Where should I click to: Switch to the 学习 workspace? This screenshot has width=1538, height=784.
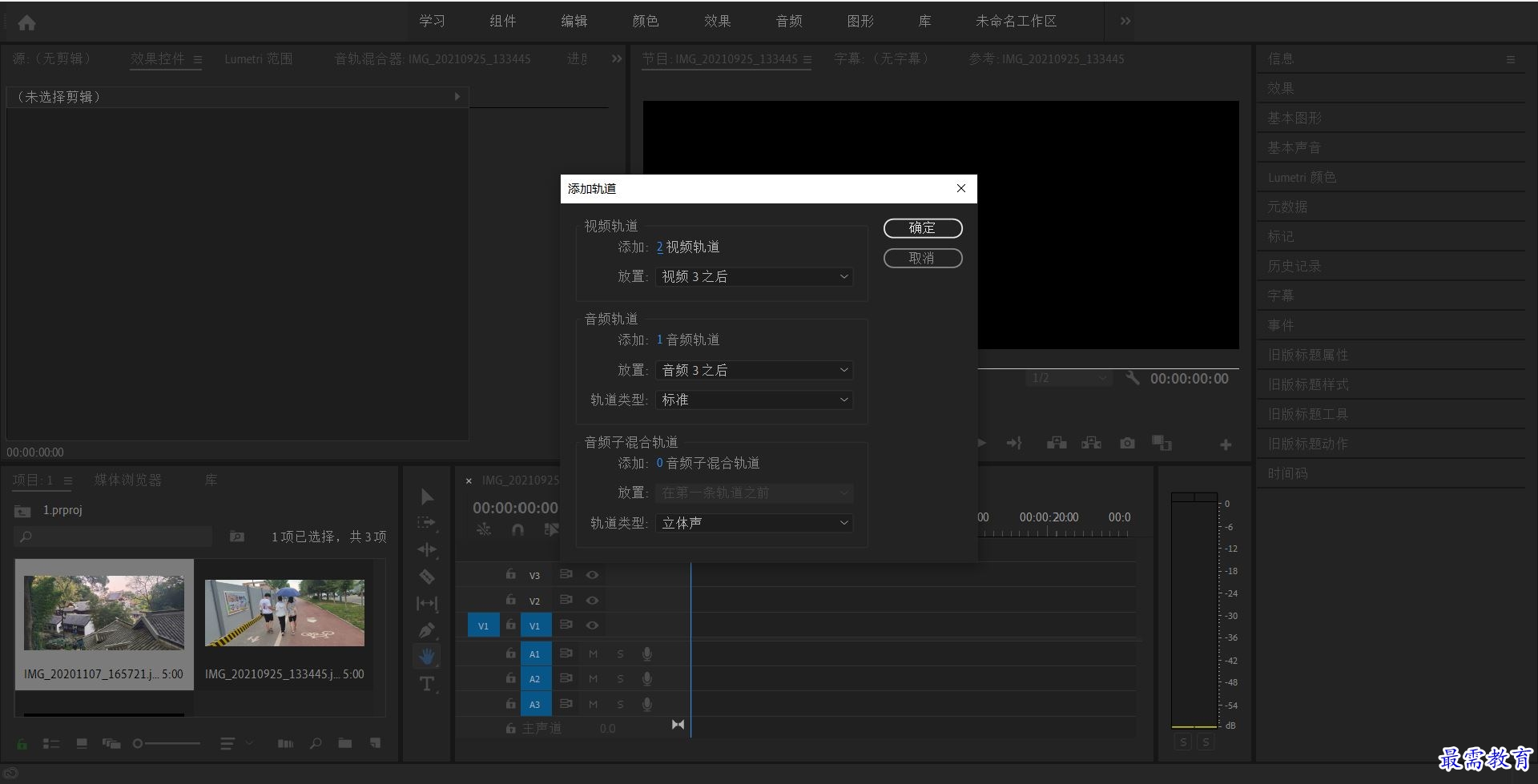click(x=432, y=21)
